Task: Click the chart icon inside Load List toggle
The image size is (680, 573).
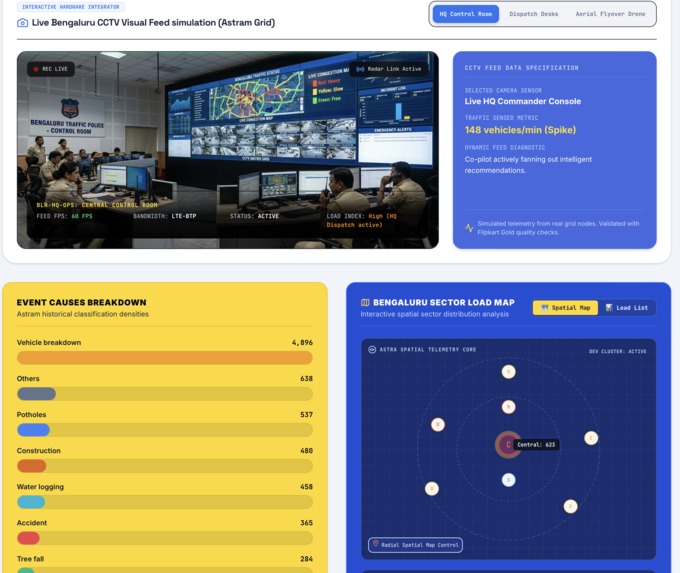Action: pyautogui.click(x=609, y=308)
